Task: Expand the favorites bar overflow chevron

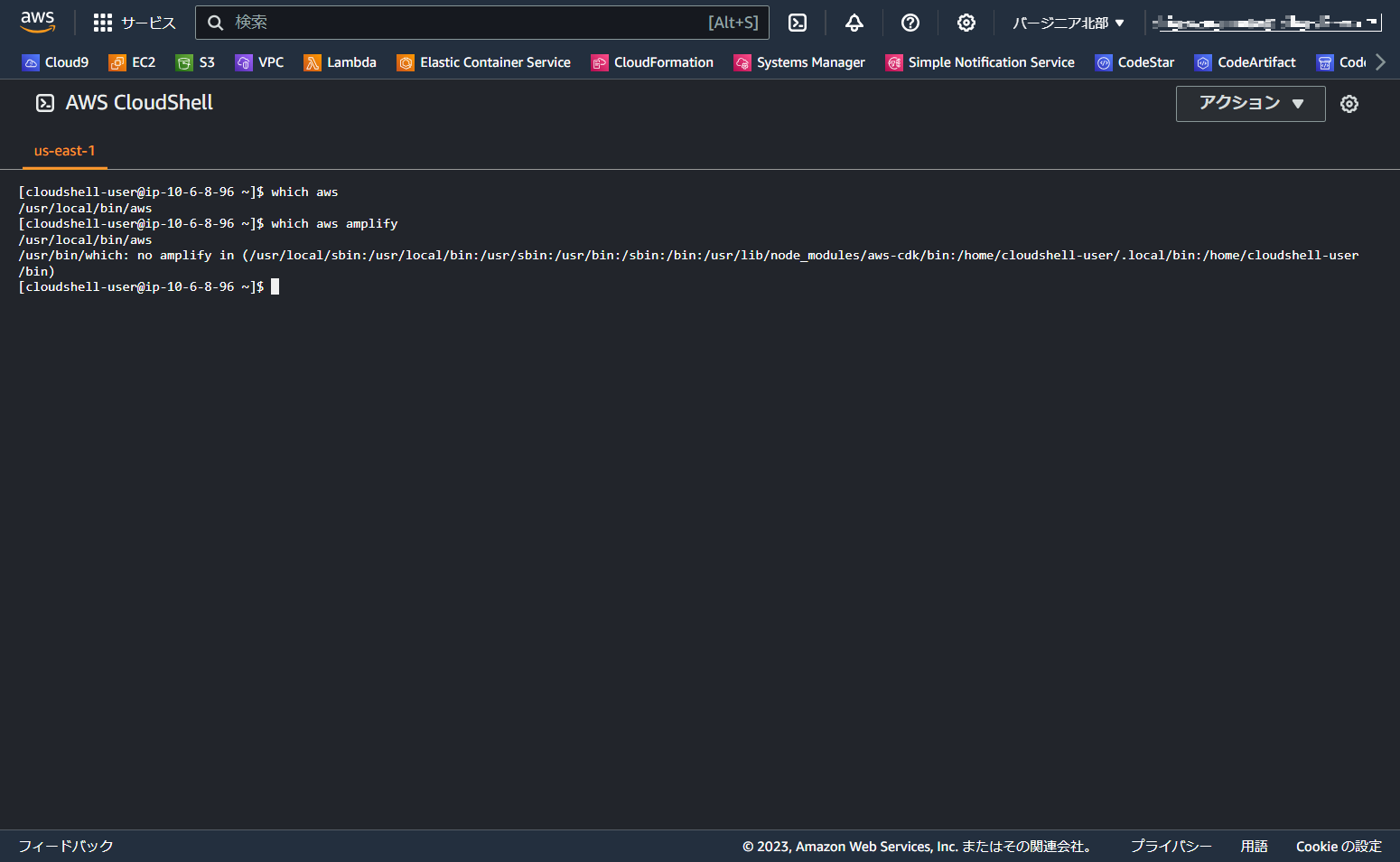Action: (1380, 62)
